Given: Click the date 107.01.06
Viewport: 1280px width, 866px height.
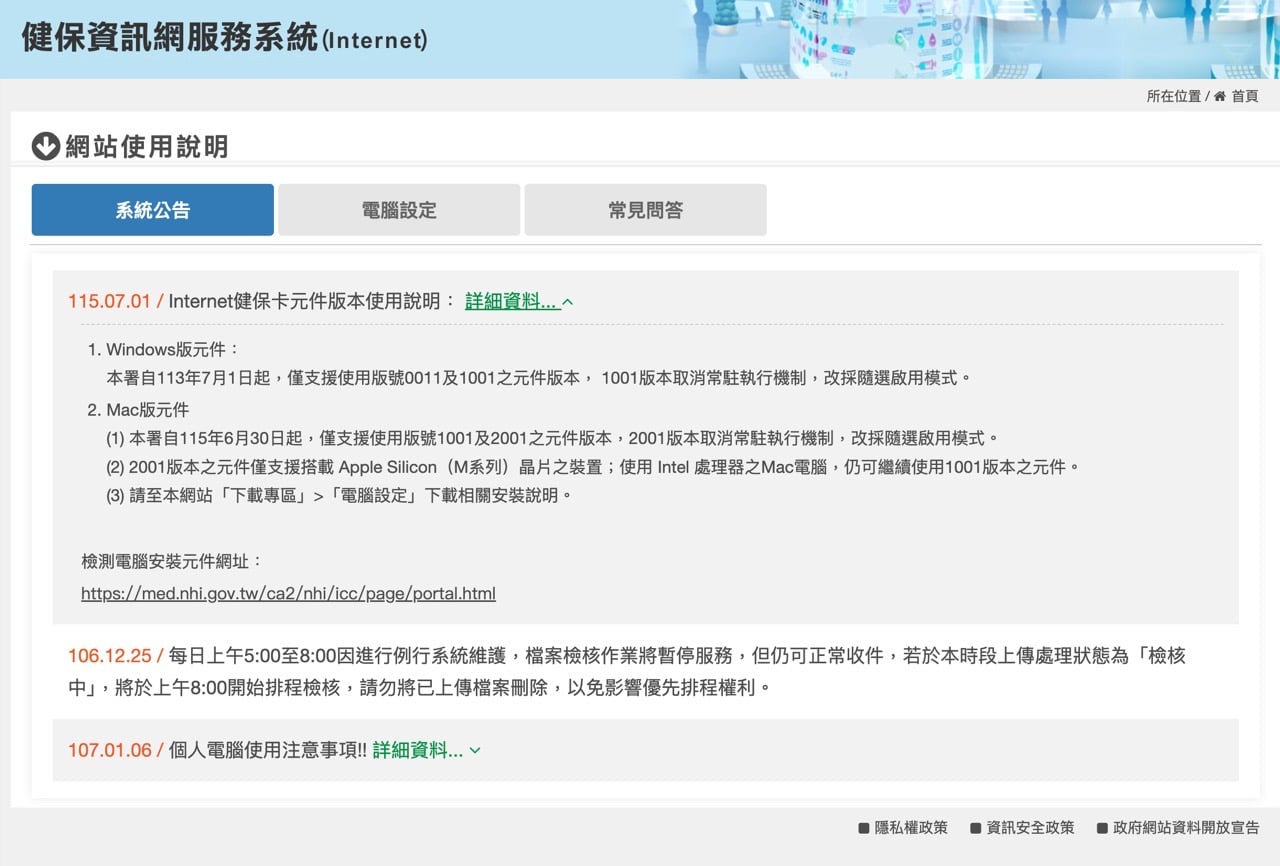Looking at the screenshot, I should click(109, 750).
